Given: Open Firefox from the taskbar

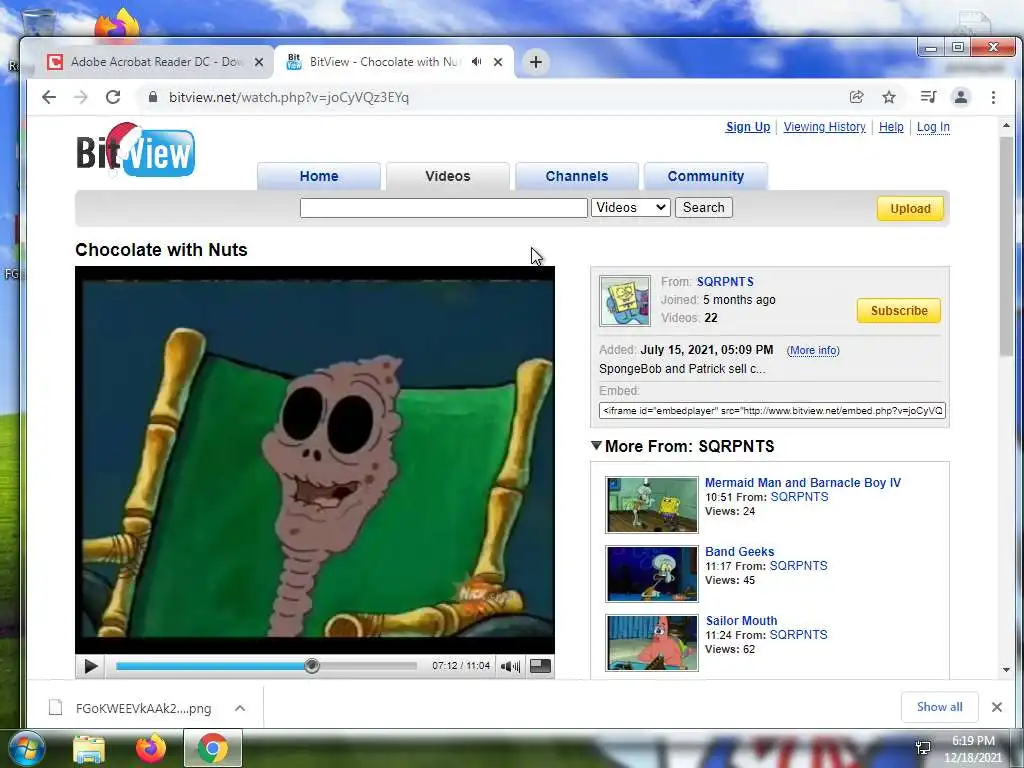Looking at the screenshot, I should [151, 749].
